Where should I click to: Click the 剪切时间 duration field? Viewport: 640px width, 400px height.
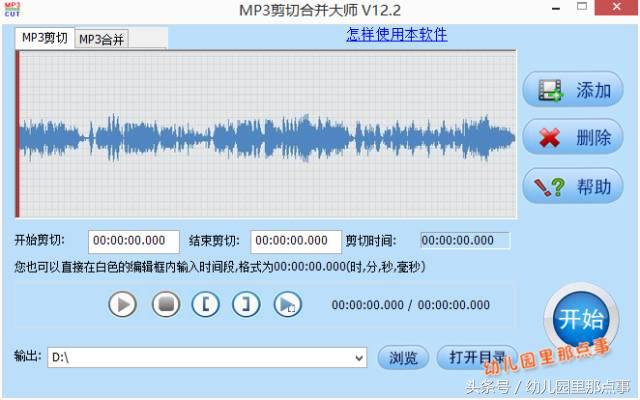pos(465,240)
